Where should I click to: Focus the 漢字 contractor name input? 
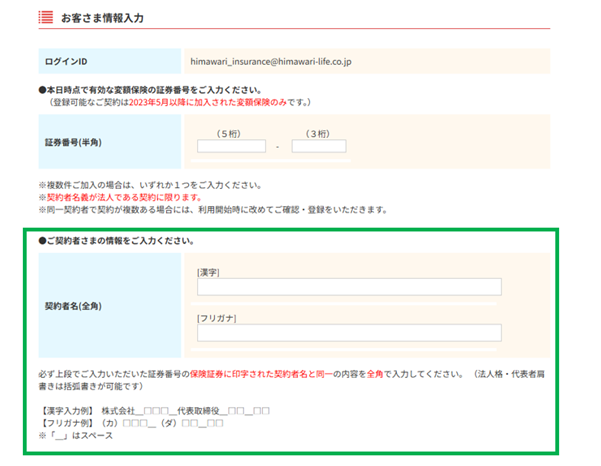pos(348,288)
